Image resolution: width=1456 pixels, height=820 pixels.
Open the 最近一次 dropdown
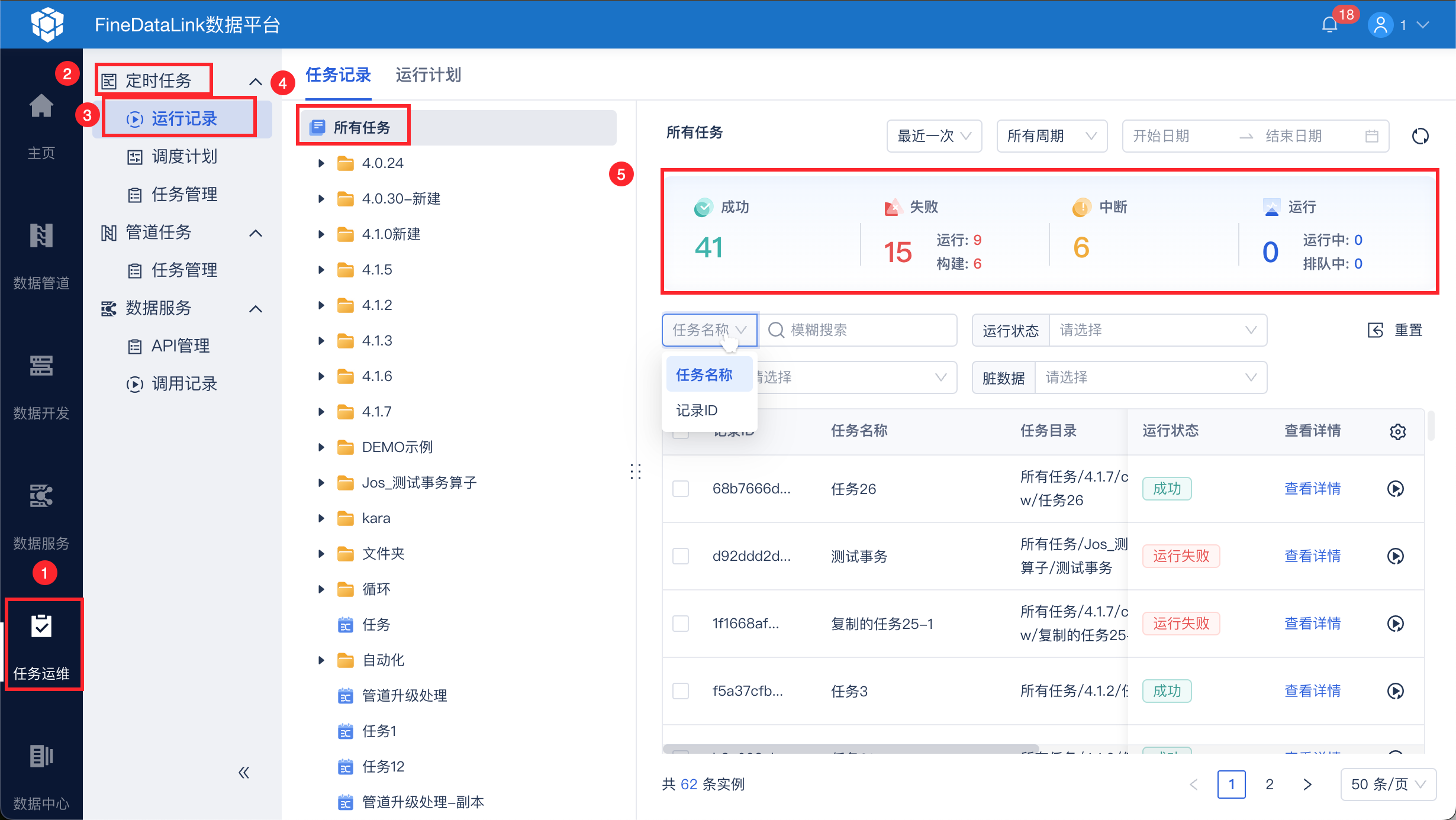(933, 136)
